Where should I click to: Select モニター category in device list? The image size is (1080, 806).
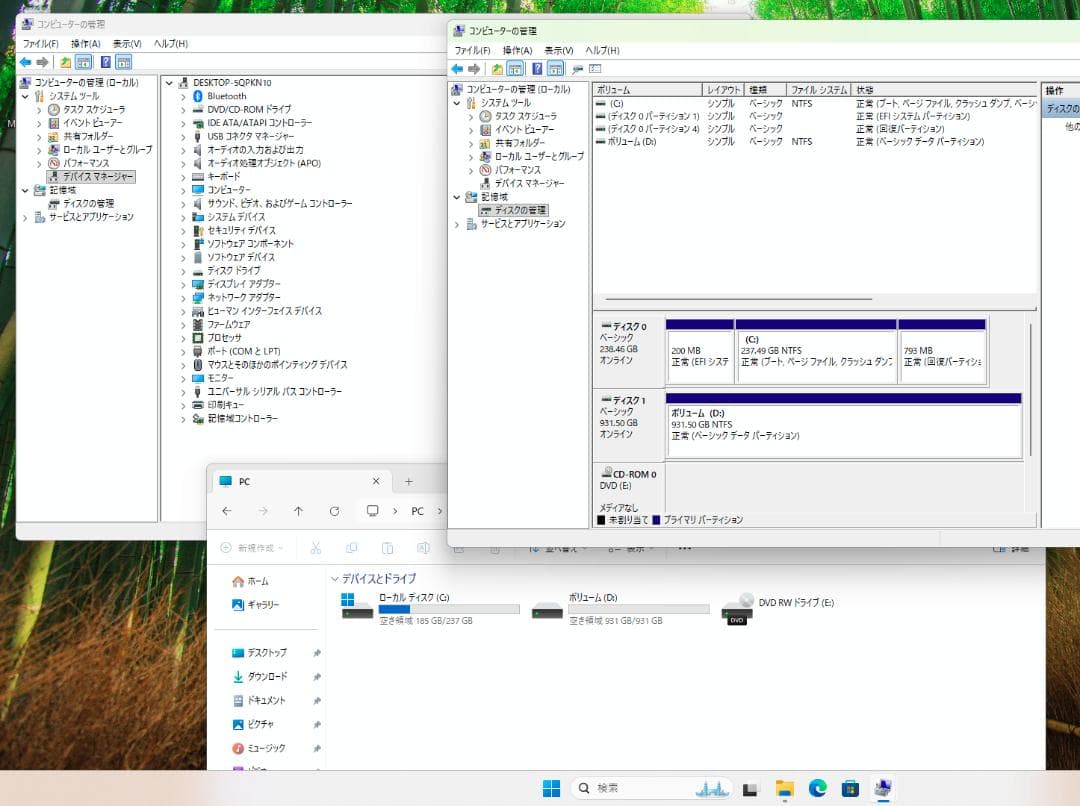220,378
